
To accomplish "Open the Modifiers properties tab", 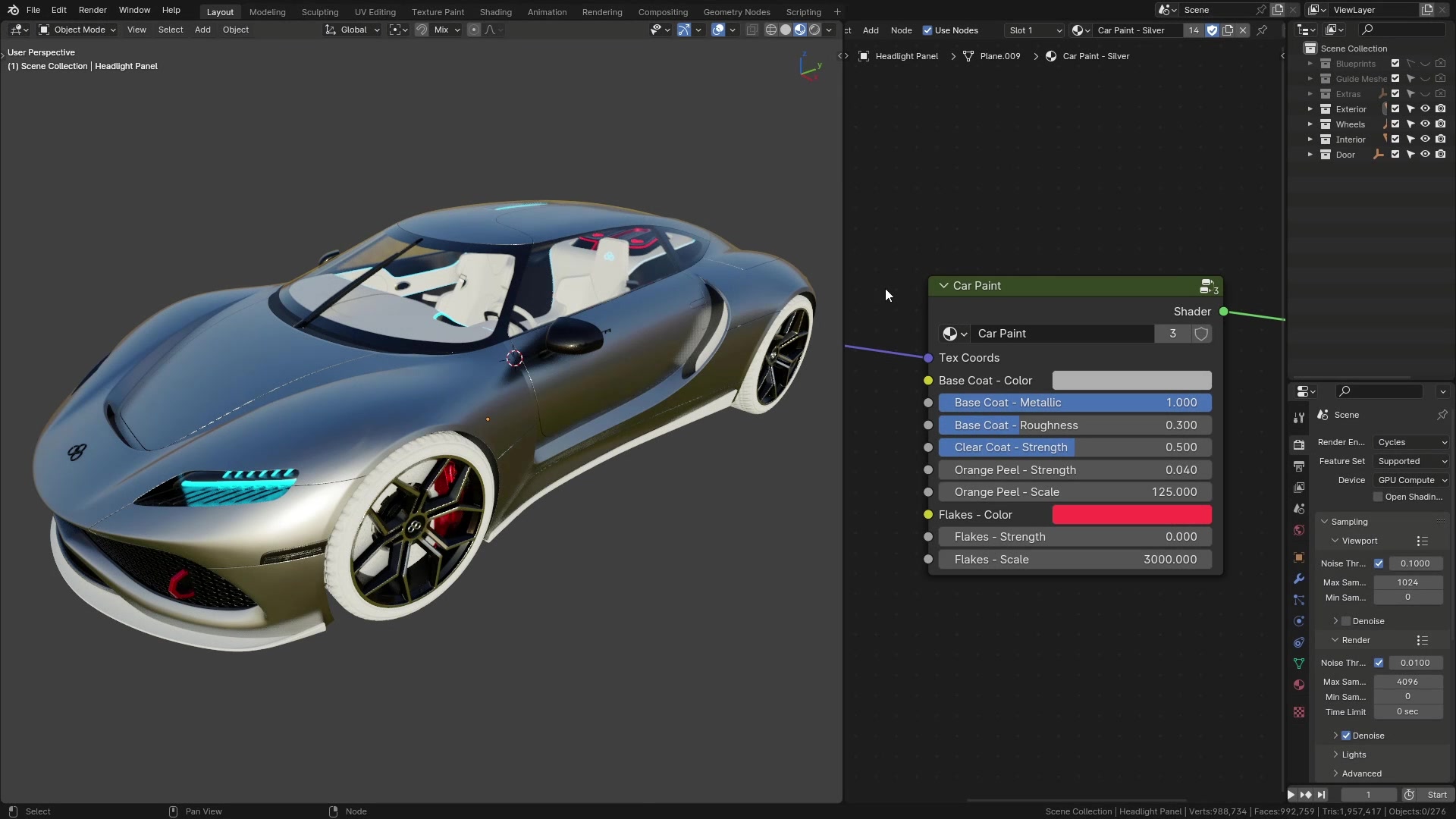I will [1299, 579].
